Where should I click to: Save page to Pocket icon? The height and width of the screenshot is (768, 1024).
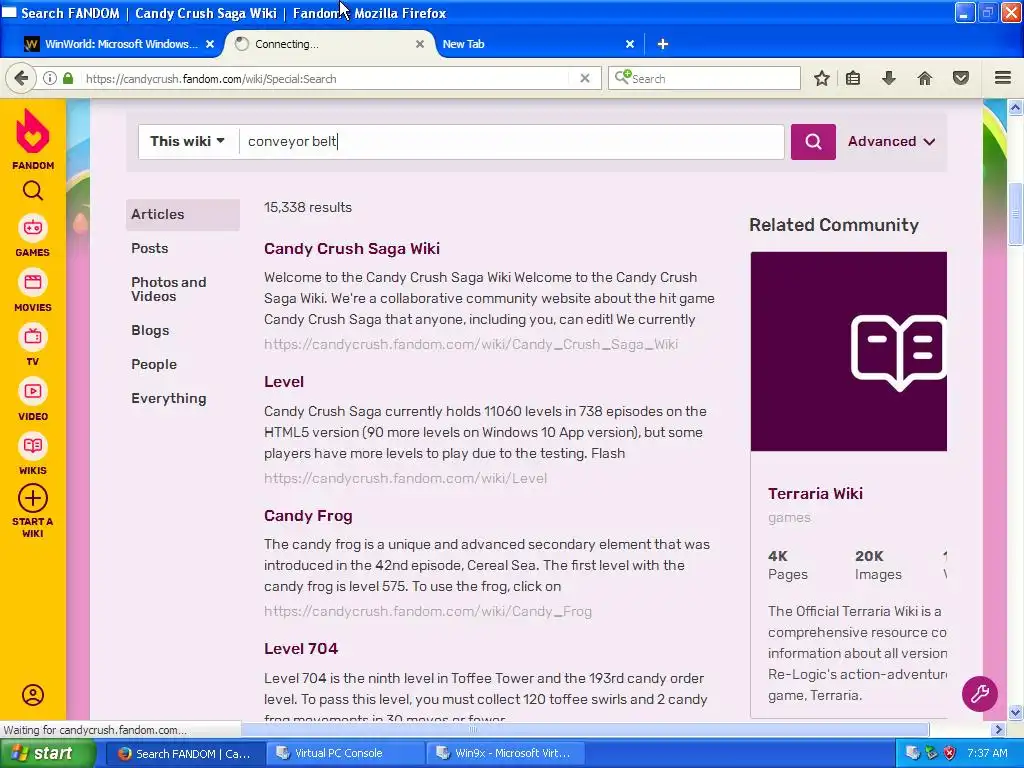(x=961, y=78)
